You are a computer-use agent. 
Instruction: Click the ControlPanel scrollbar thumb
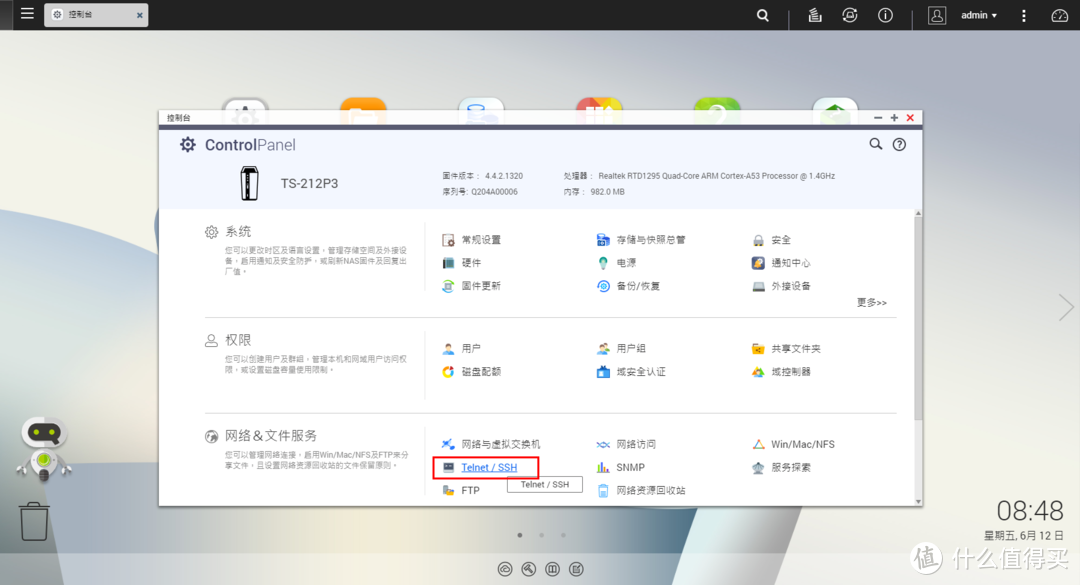pyautogui.click(x=918, y=318)
